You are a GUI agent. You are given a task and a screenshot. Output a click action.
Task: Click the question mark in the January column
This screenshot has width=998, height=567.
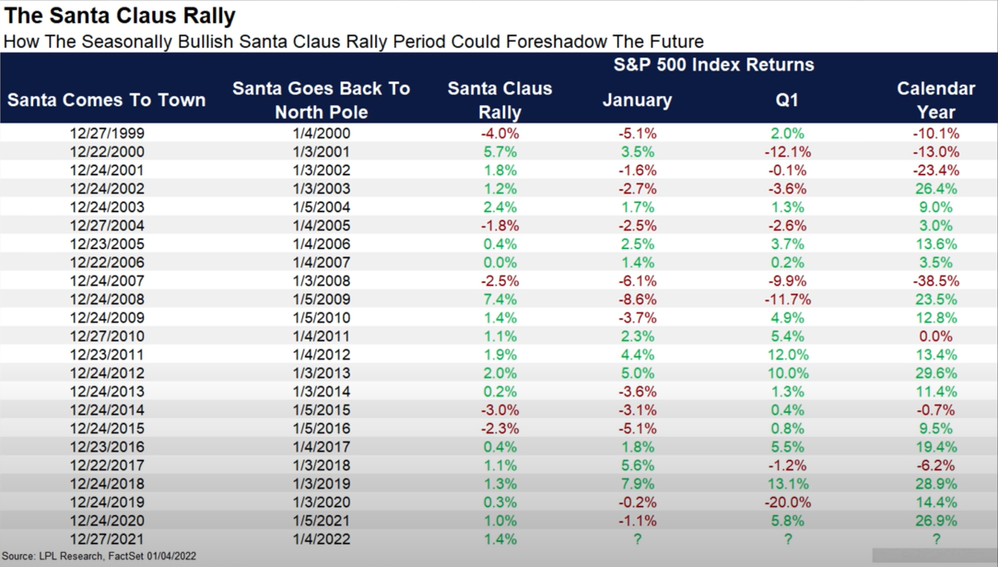click(x=637, y=539)
